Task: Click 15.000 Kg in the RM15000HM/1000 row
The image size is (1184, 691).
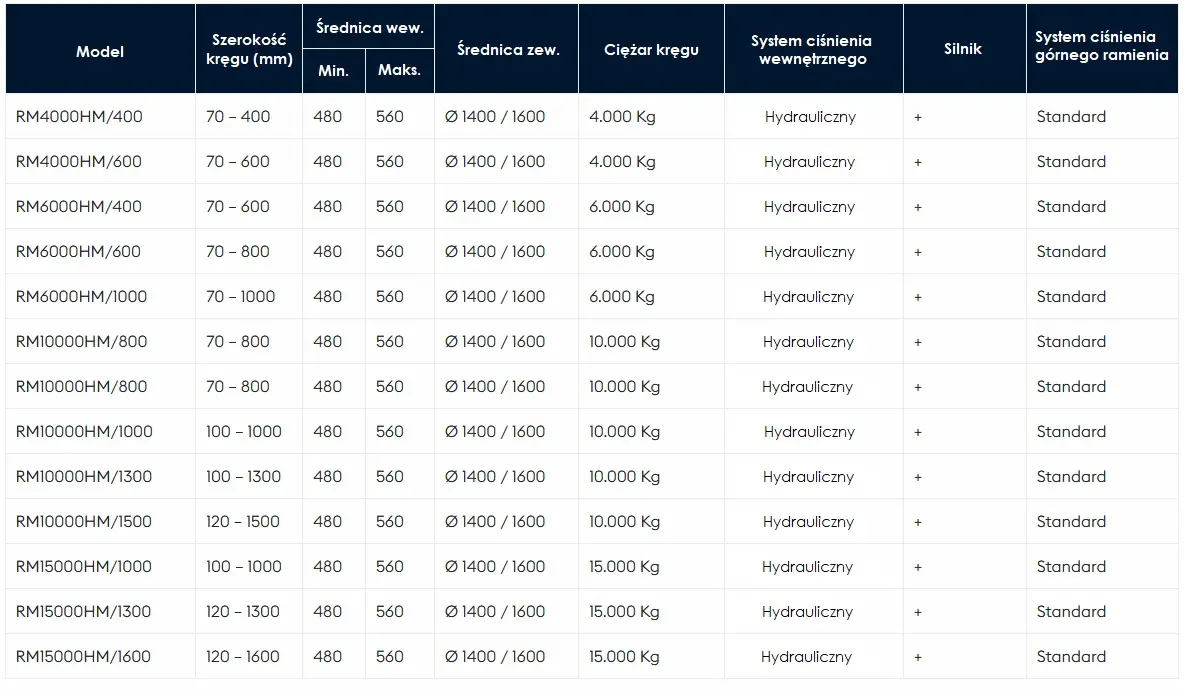Action: tap(624, 567)
